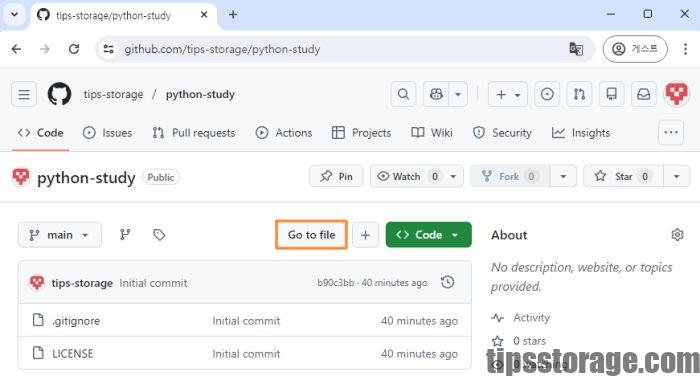This screenshot has height=376, width=700.
Task: Open commit hash b90c3bb
Action: (336, 283)
